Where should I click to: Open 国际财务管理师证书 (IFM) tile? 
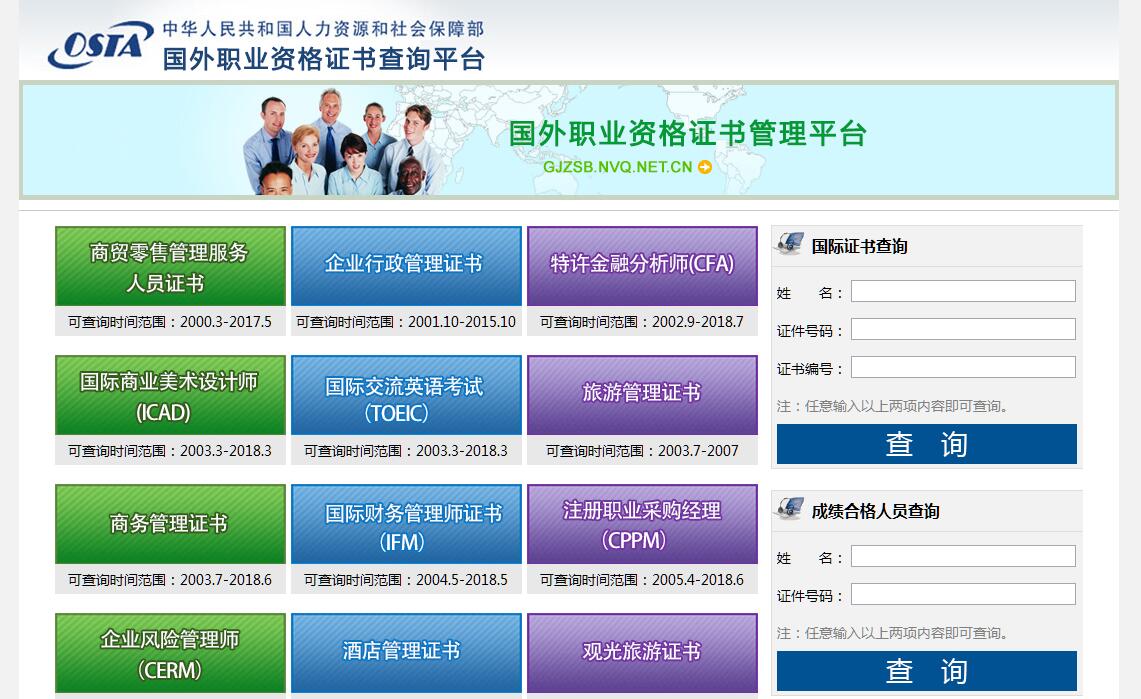(x=406, y=524)
